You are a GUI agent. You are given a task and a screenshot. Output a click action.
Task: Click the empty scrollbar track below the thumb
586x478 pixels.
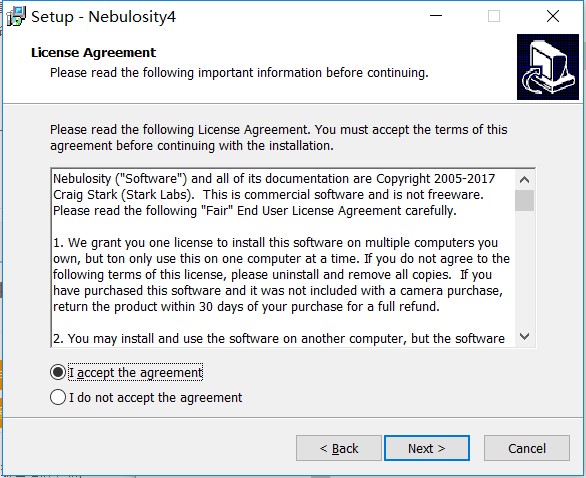pos(524,269)
